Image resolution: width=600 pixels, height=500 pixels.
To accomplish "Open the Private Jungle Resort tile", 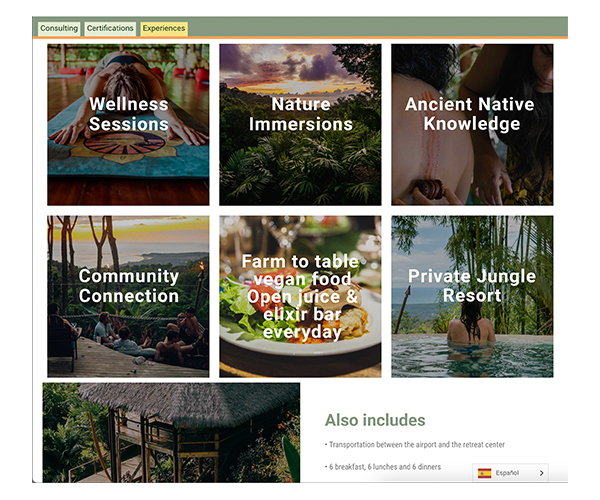I will [472, 296].
